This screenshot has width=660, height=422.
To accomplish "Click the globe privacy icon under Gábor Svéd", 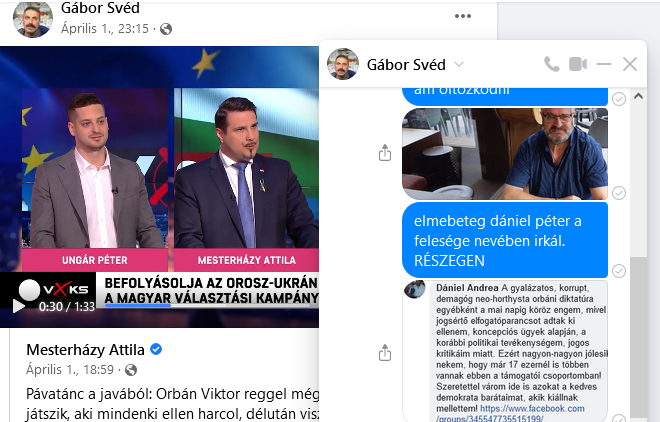I will (x=166, y=29).
